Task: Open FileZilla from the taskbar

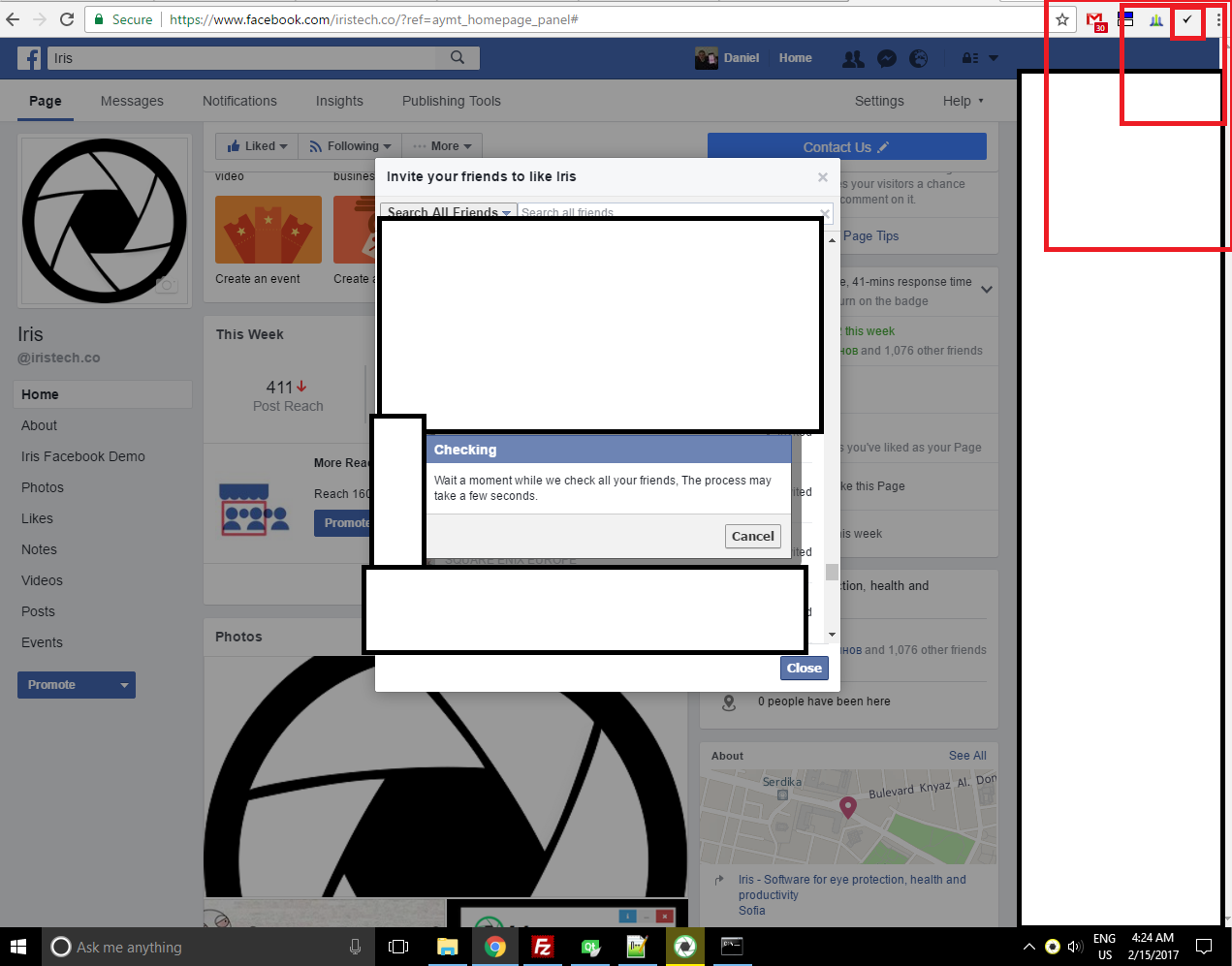Action: [542, 947]
